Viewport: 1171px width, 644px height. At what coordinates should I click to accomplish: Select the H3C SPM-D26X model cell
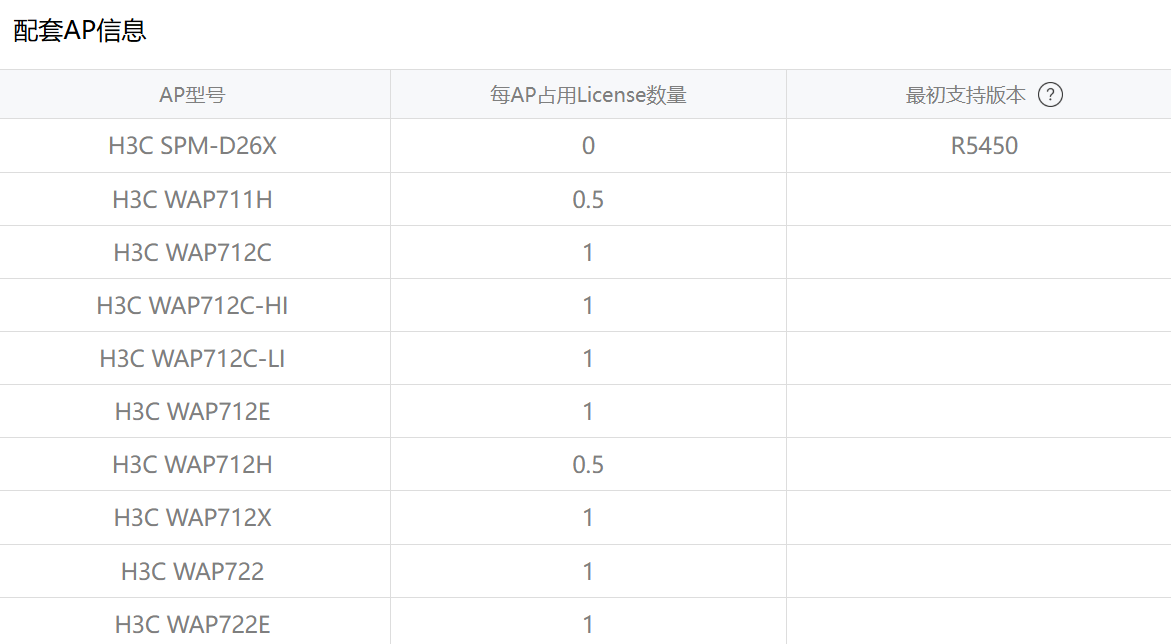coord(192,146)
